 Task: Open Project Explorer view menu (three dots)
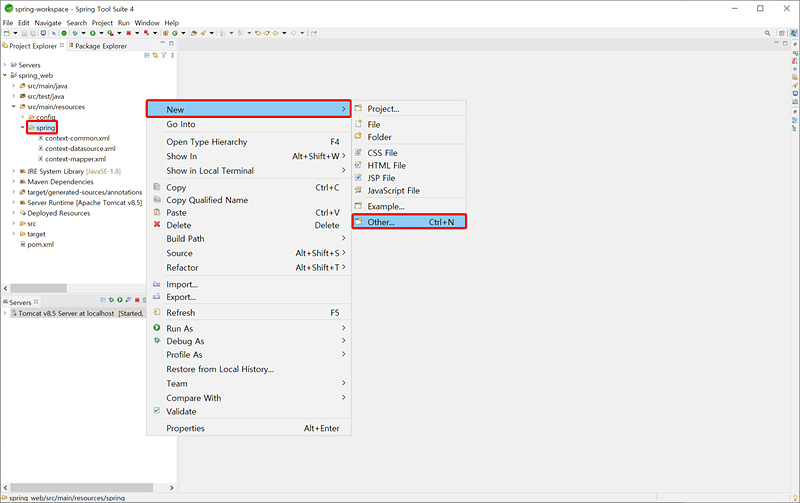pos(172,55)
